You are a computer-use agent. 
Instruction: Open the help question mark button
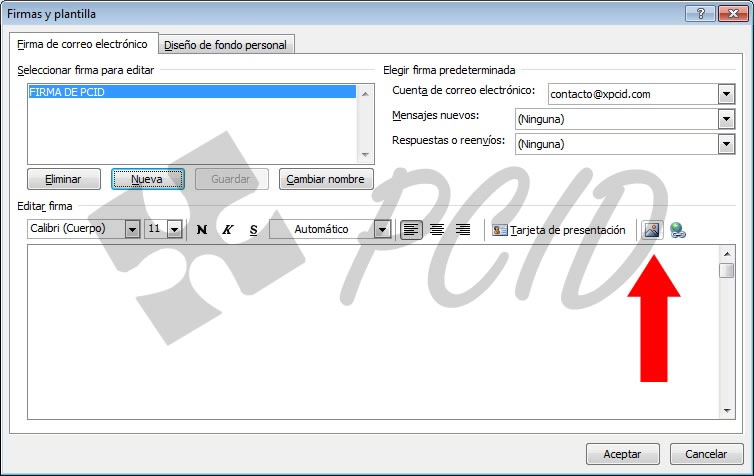[700, 13]
